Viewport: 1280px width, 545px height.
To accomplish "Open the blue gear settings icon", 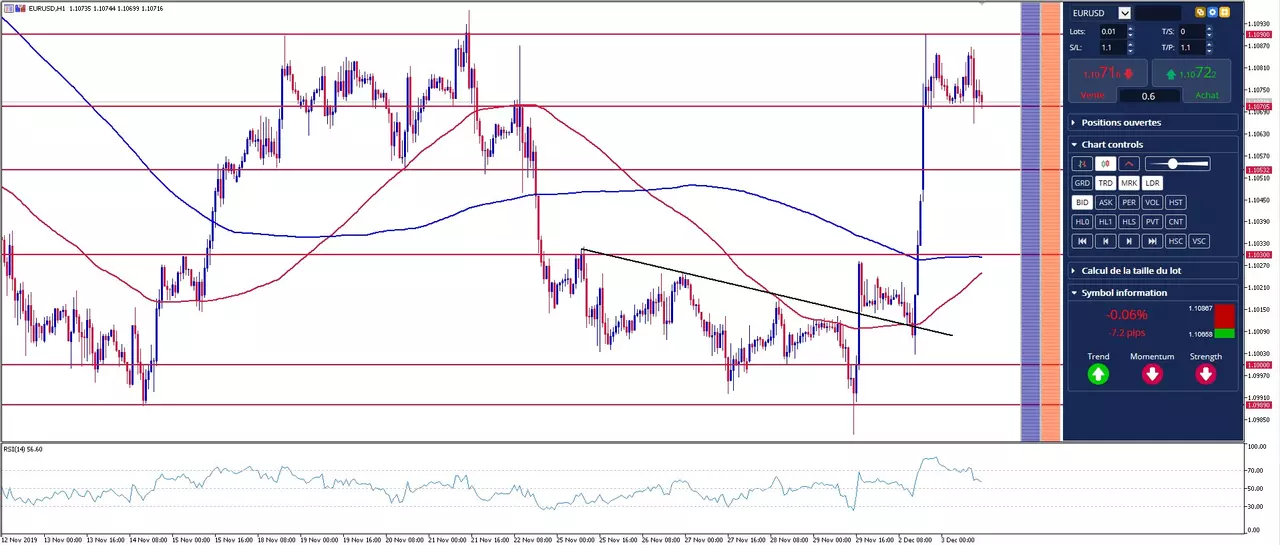I will (1212, 12).
